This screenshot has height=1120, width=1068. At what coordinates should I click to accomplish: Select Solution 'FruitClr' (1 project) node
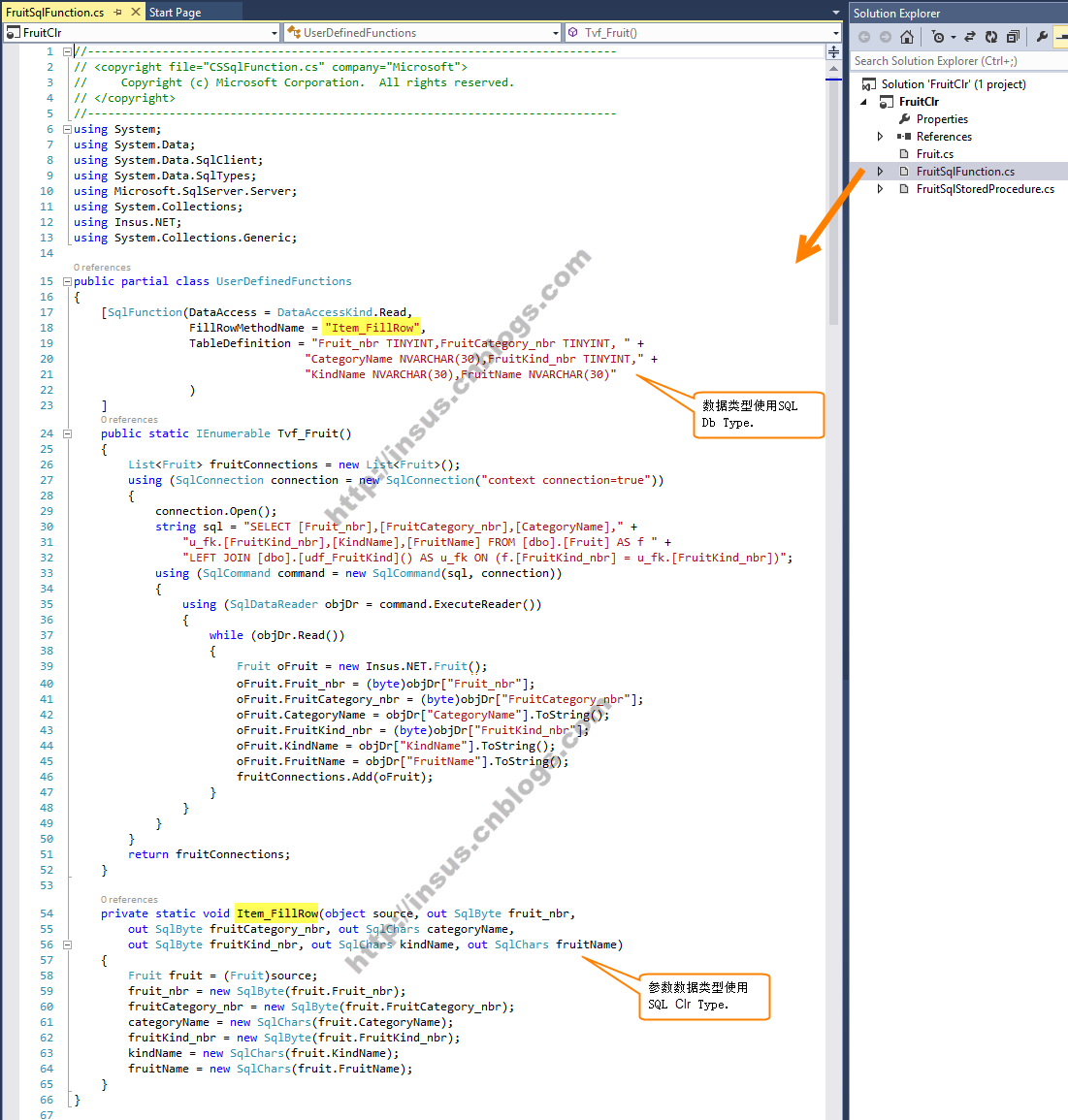[x=953, y=84]
